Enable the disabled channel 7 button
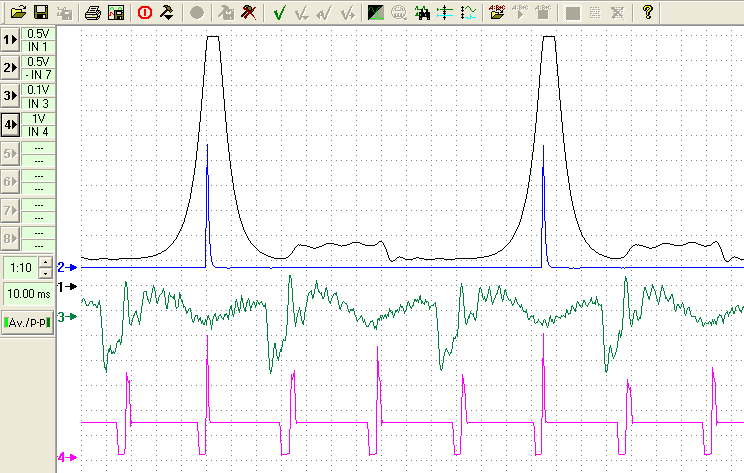Screen dimensions: 744x473 point(10,210)
